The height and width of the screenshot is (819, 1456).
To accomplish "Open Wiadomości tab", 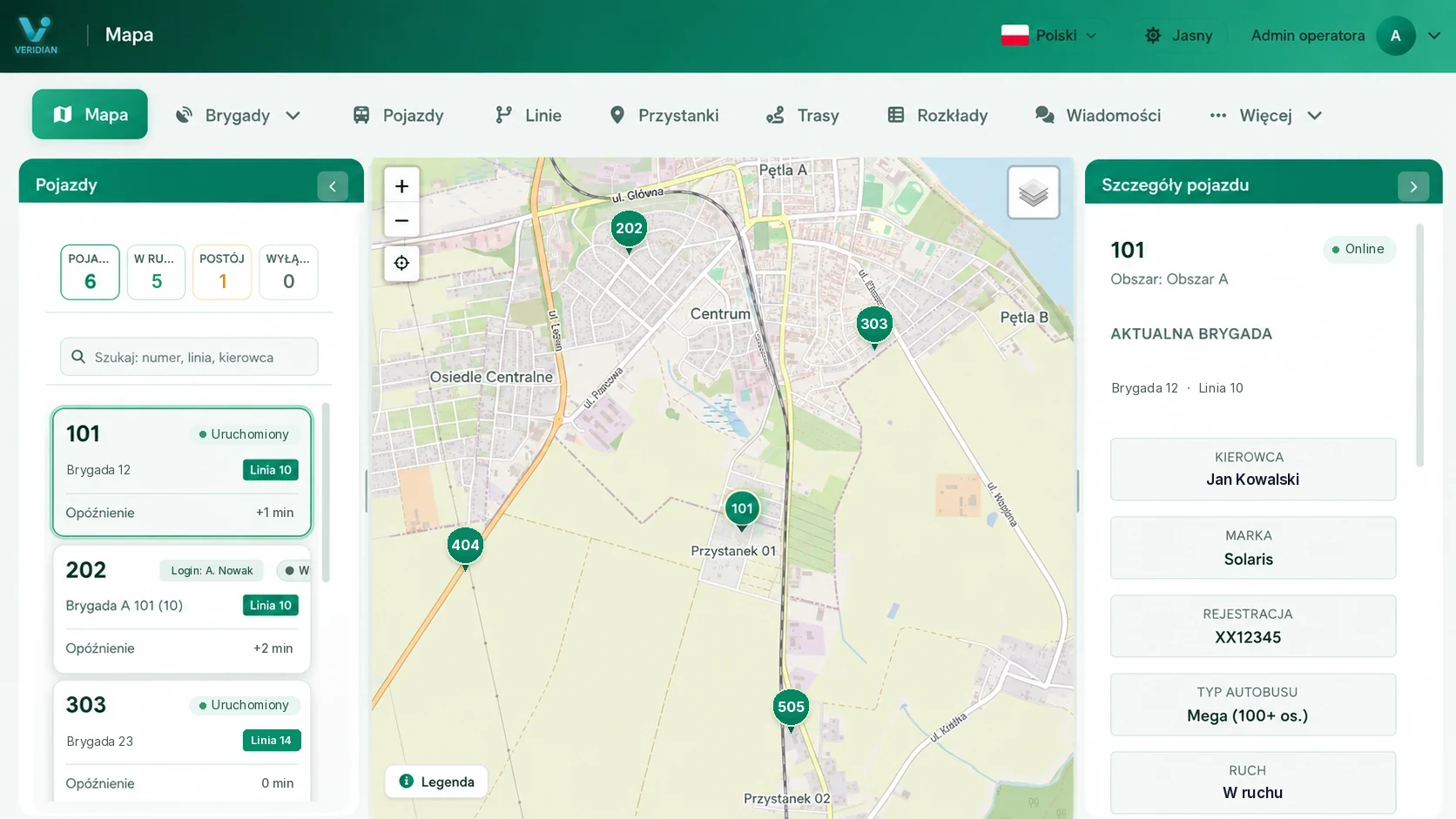I will tap(1097, 115).
